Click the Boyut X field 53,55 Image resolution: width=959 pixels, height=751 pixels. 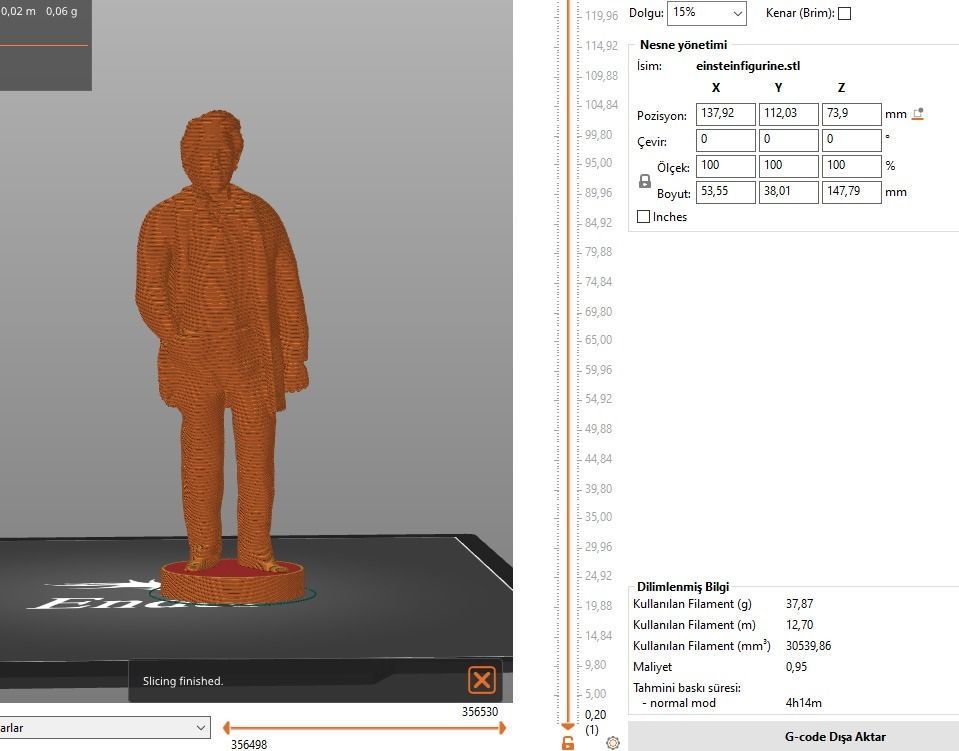[x=725, y=192]
